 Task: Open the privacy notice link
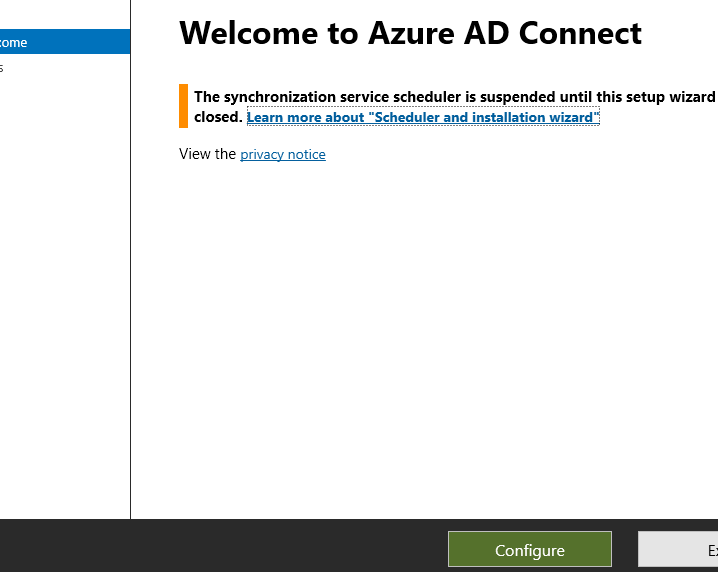[x=283, y=154]
